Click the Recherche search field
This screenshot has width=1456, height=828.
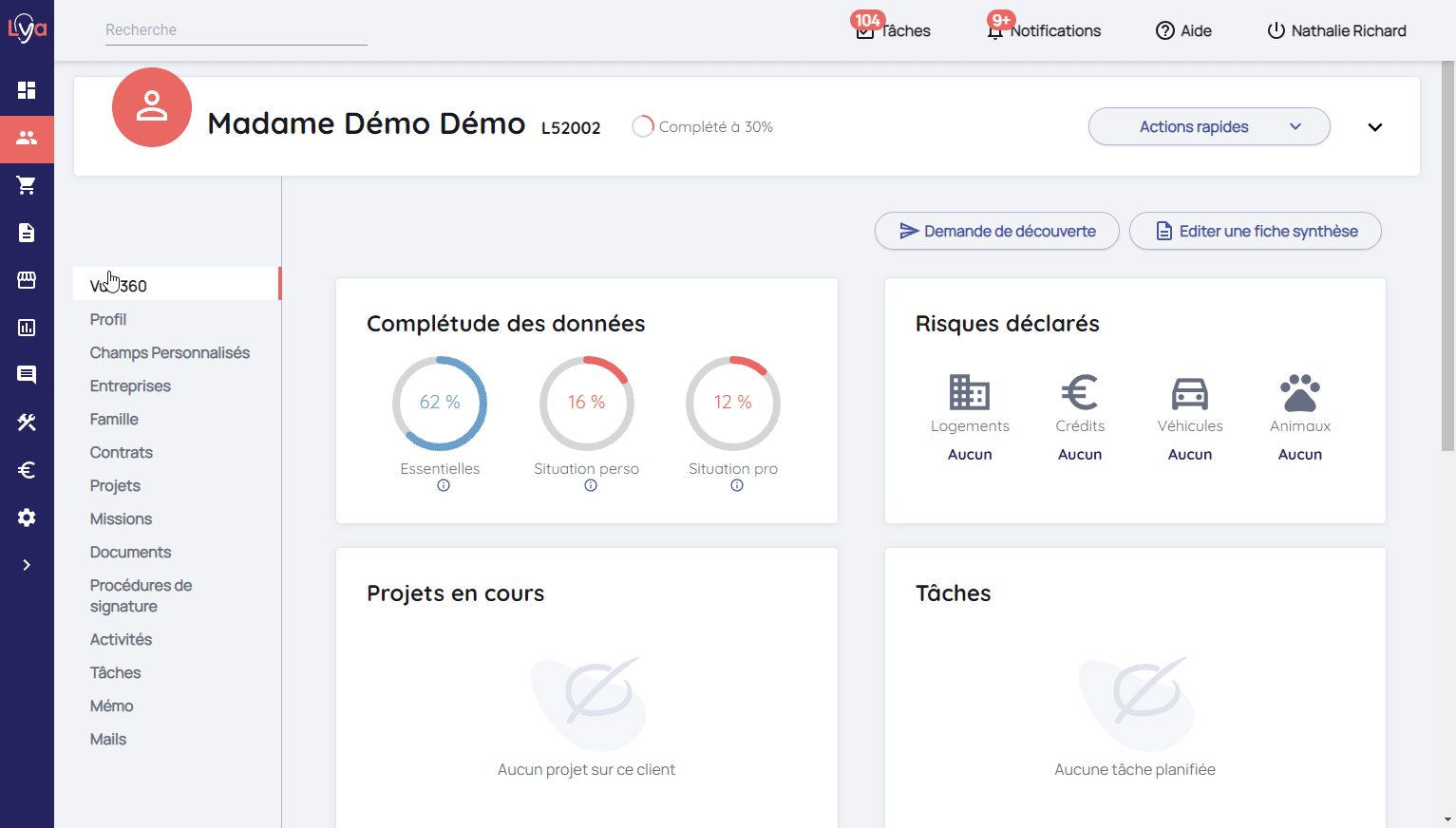click(x=236, y=30)
